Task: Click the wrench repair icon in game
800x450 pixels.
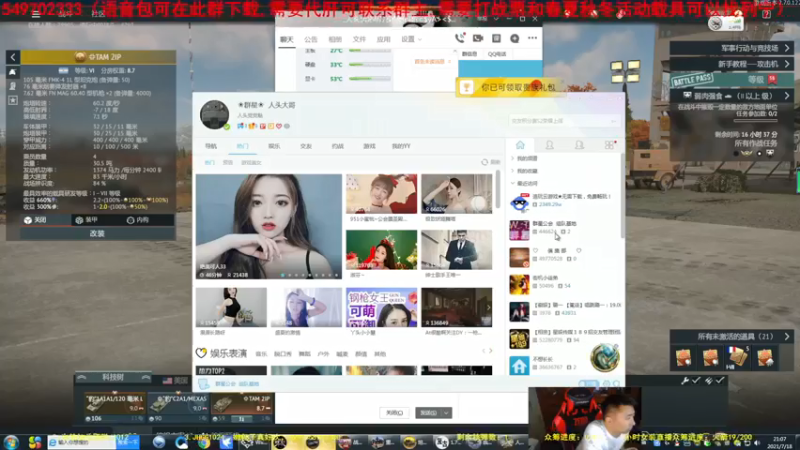Action: pos(685,381)
